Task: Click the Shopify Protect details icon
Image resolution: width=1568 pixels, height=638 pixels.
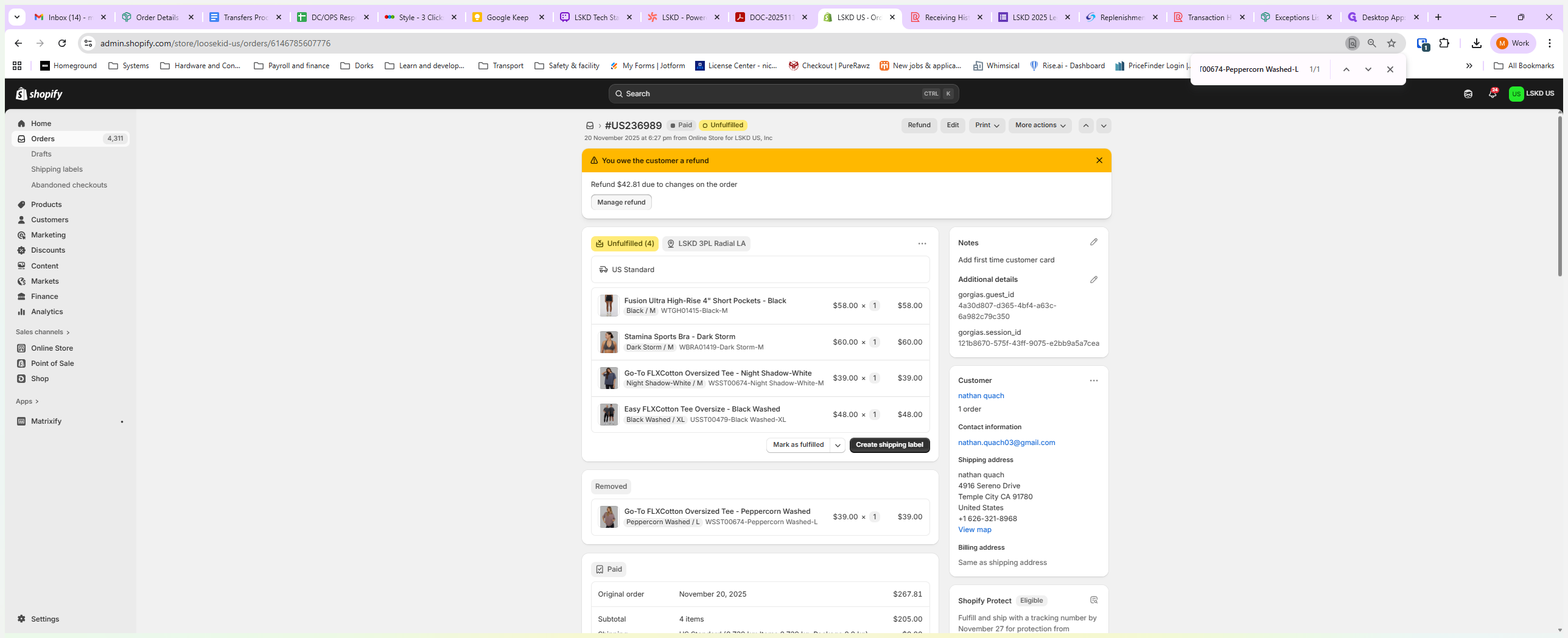Action: 1093,600
